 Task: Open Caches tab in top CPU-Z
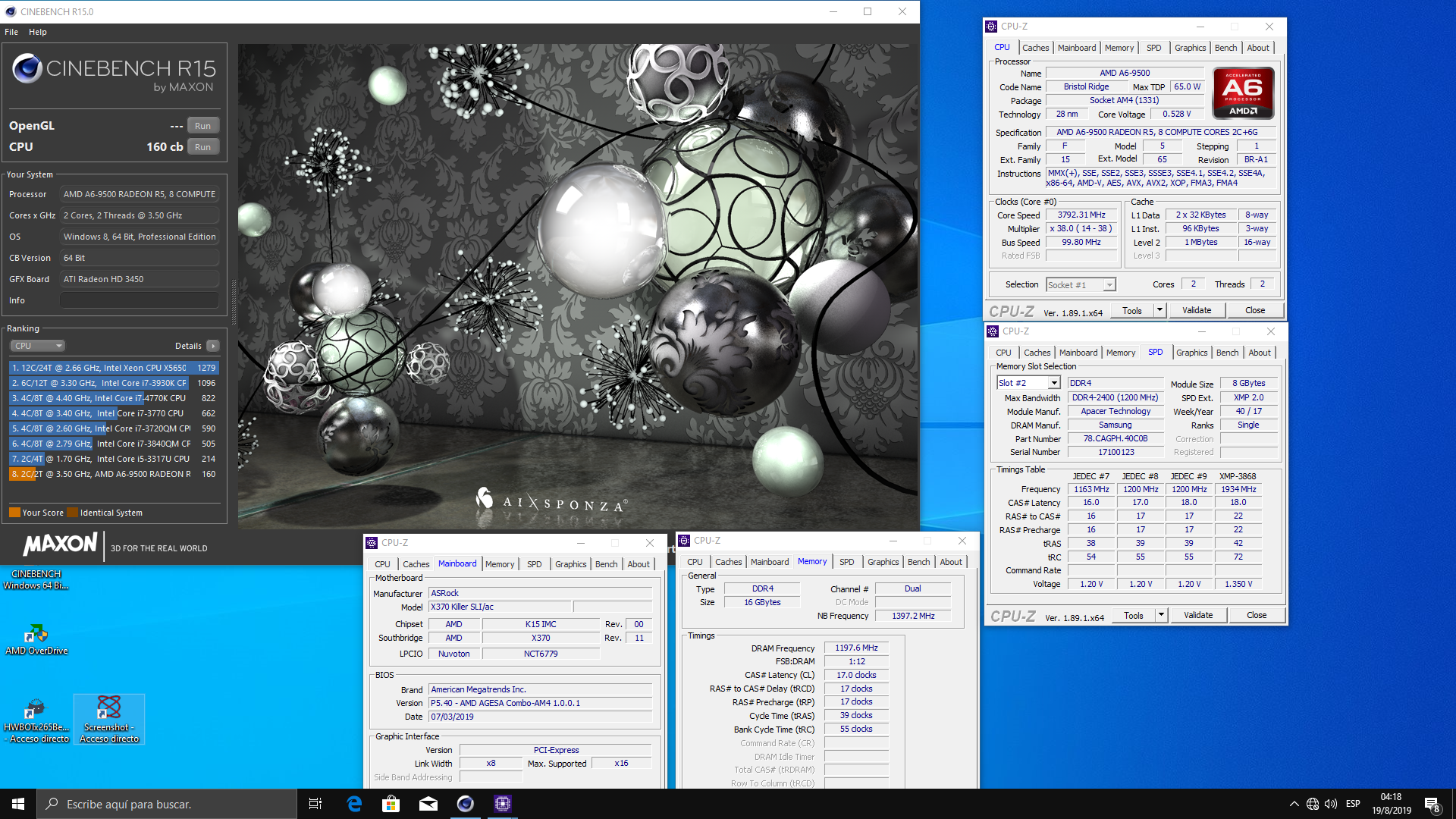[1035, 48]
